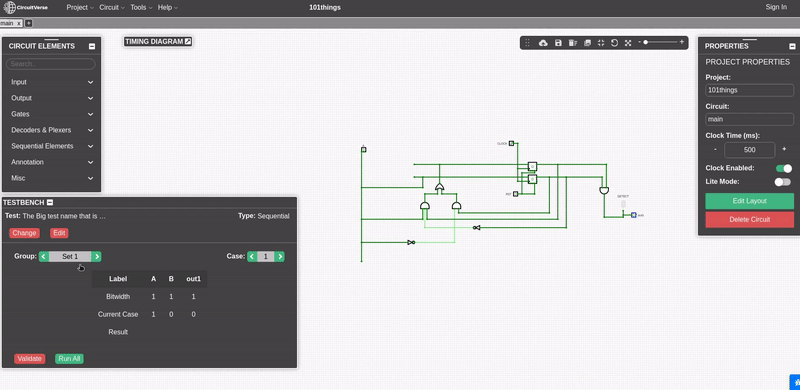Click the Change test button
Viewport: 800px width, 390px height.
click(x=24, y=233)
